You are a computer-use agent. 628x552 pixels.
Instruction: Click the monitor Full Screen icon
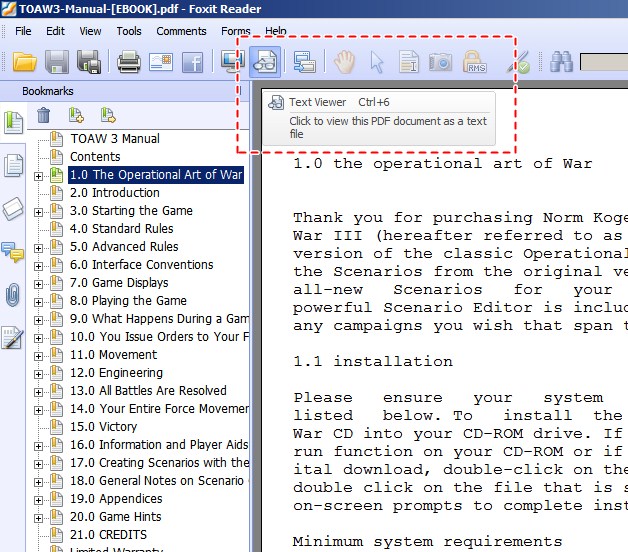[x=232, y=62]
